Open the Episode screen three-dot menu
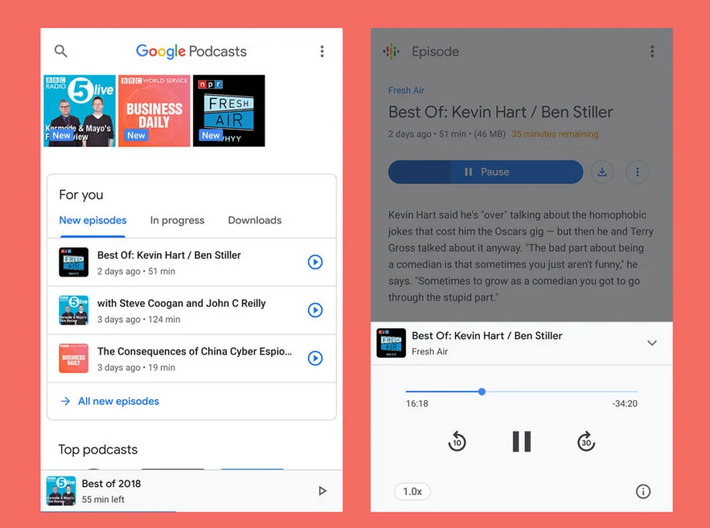Viewport: 710px width, 528px height. (652, 51)
